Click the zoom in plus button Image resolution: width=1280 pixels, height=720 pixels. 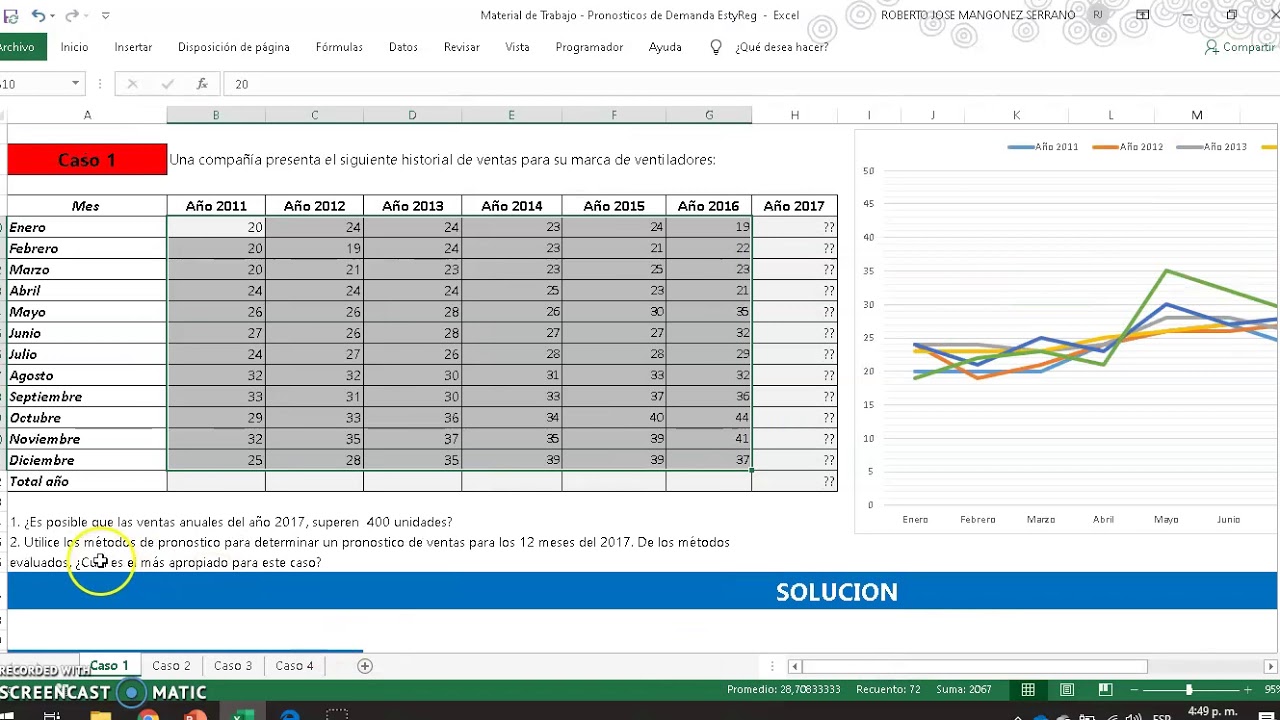(1248, 690)
